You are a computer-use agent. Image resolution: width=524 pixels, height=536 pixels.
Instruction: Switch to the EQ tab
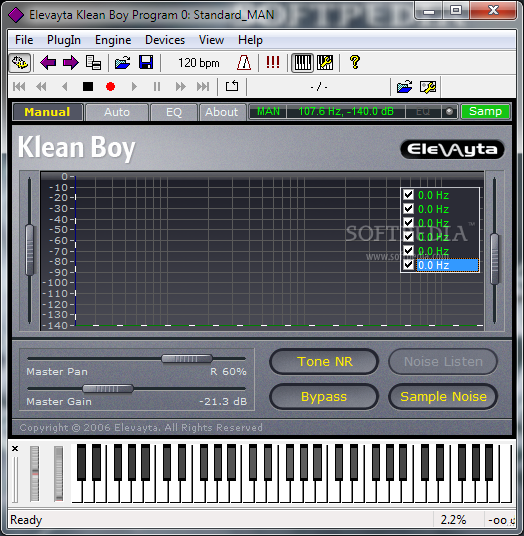pyautogui.click(x=174, y=112)
